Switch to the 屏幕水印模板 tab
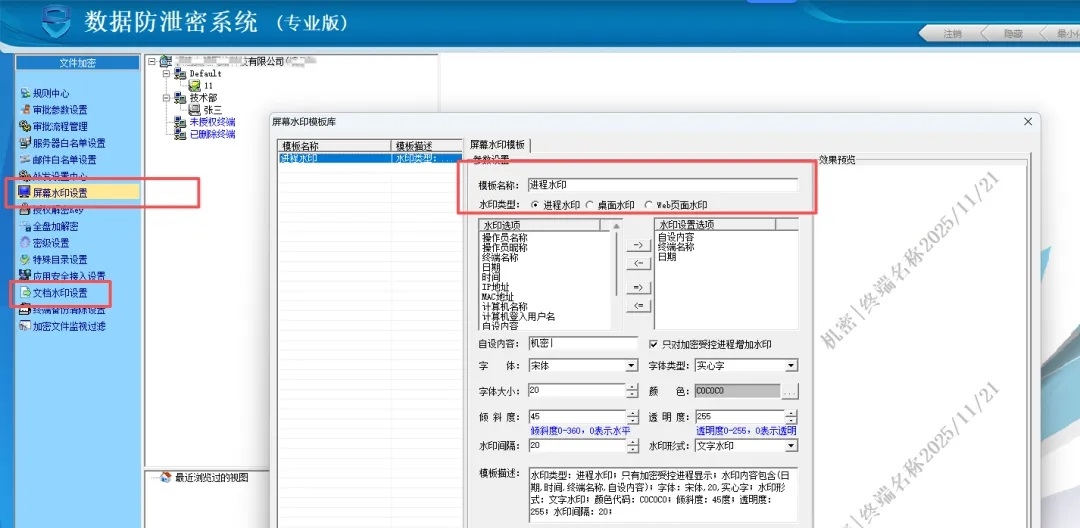The image size is (1080, 528). tap(498, 145)
